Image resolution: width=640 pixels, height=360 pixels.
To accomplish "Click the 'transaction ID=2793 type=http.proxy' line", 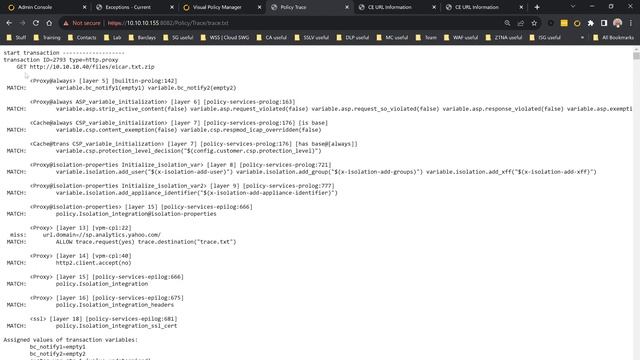I will [x=61, y=60].
